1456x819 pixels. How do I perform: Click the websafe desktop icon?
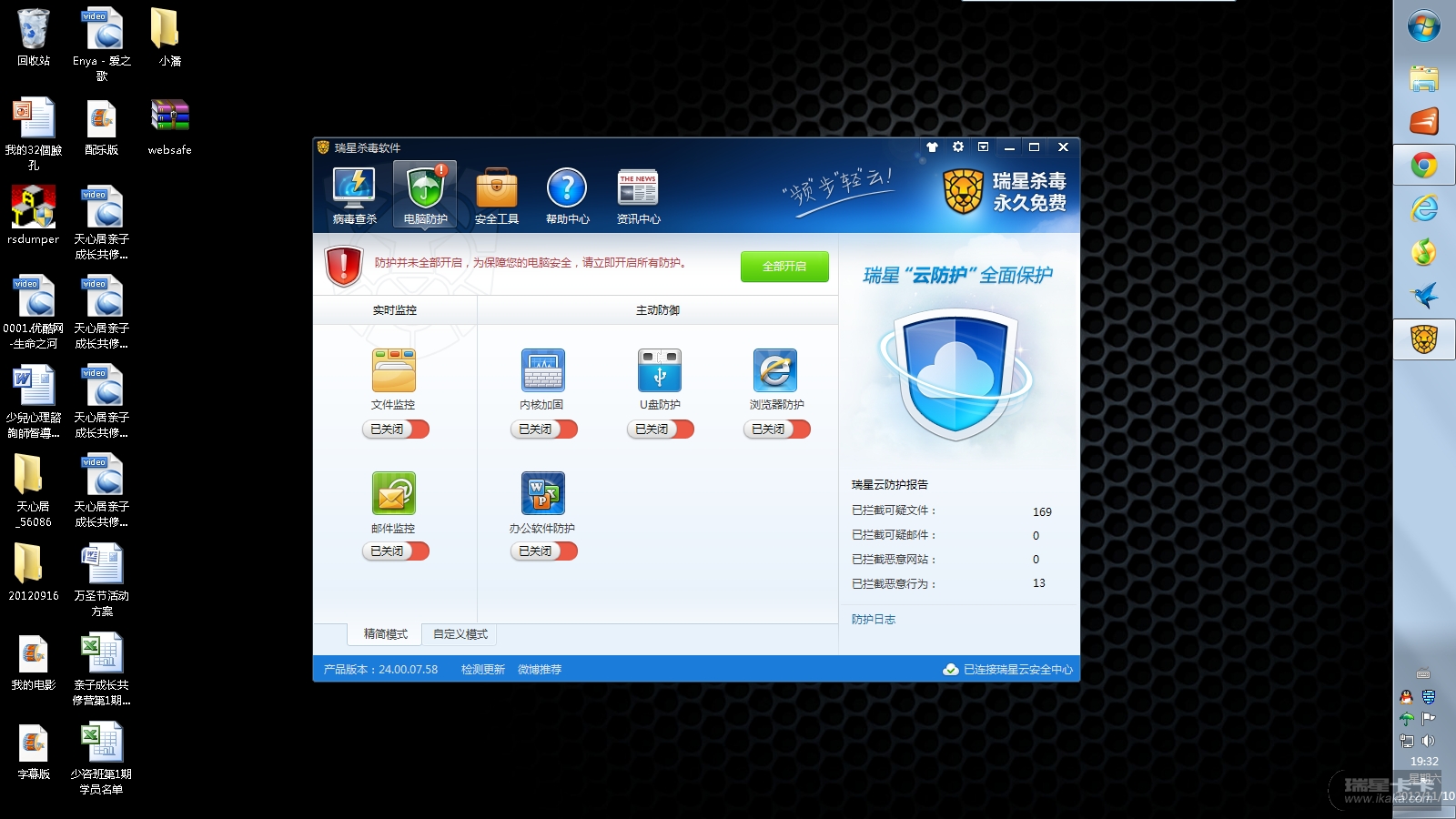click(x=169, y=126)
